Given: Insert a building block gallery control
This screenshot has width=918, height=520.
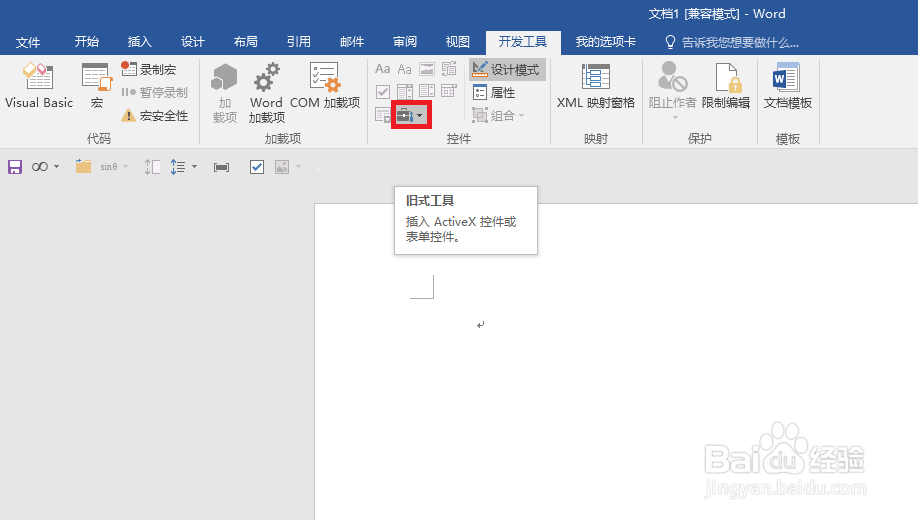Looking at the screenshot, I should pyautogui.click(x=449, y=69).
